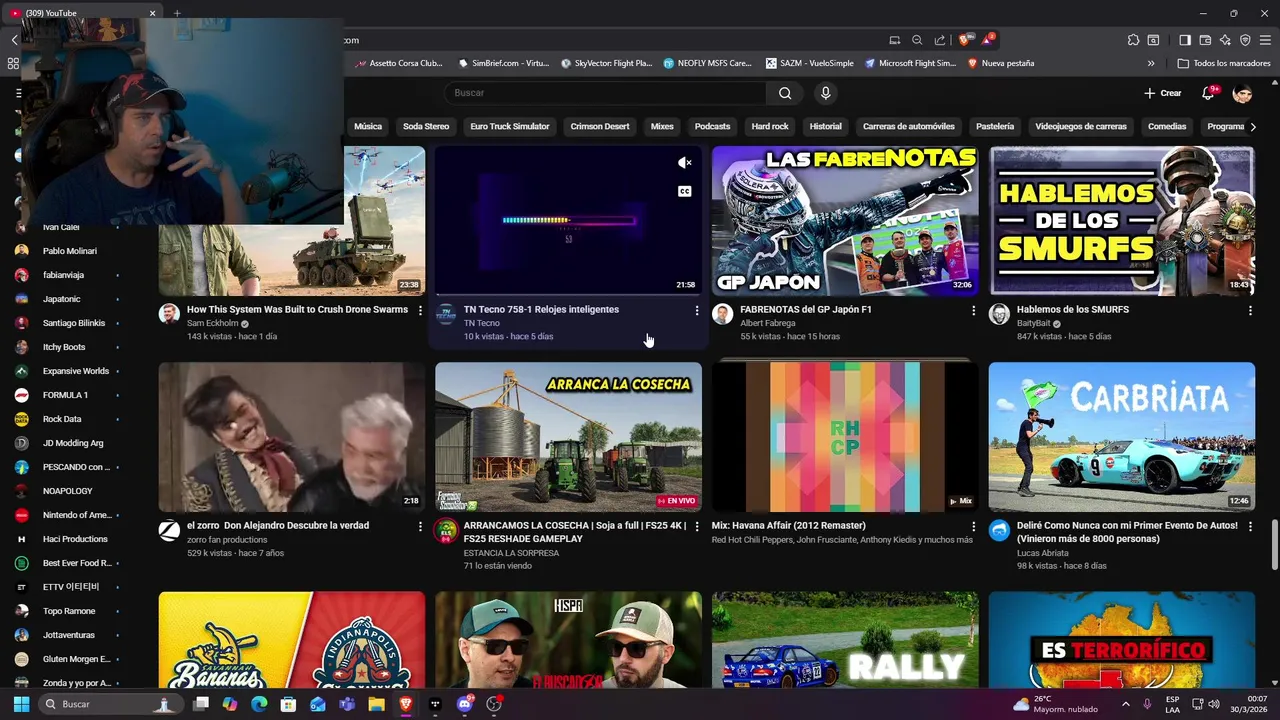1280x720 pixels.
Task: Select the Soda Stereo filter chip
Action: pos(426,127)
